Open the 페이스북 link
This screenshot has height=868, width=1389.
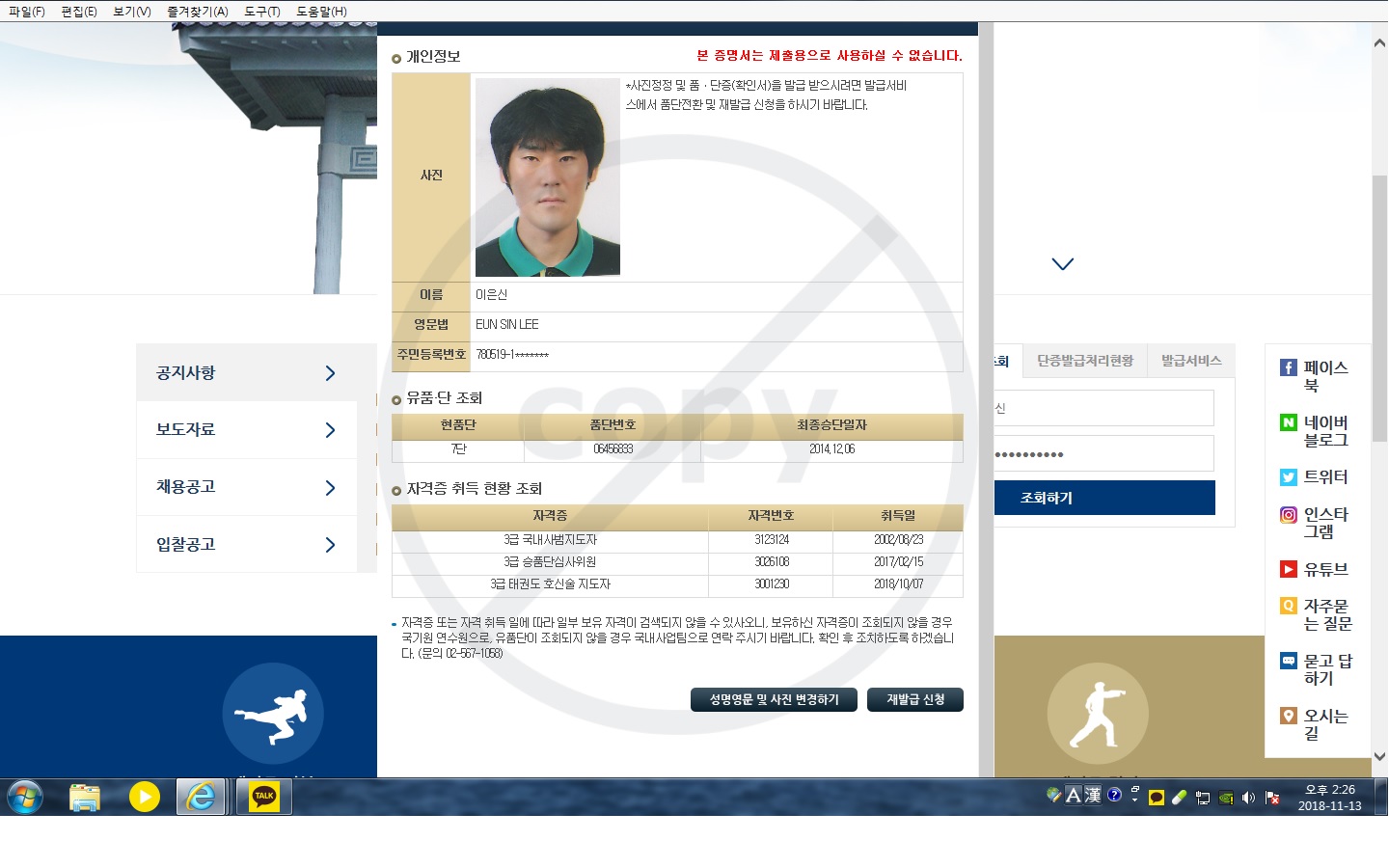coord(1325,376)
